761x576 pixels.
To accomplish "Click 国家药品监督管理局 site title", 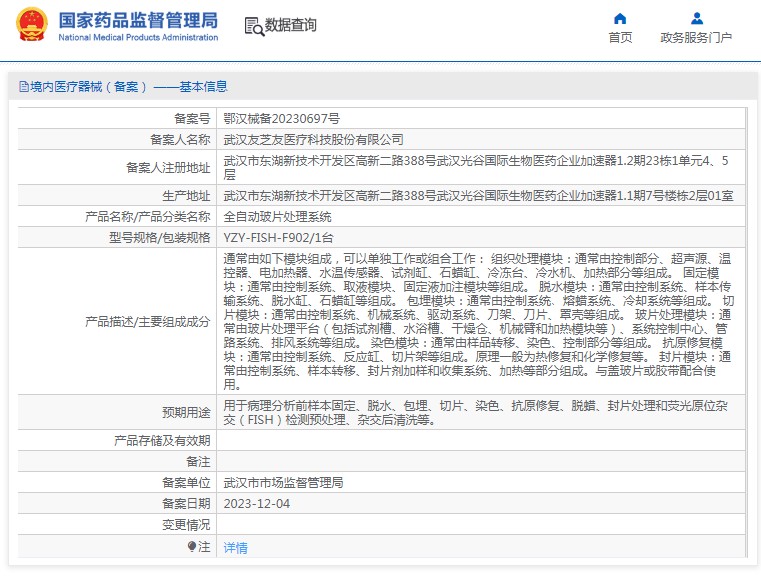I will pos(138,20).
